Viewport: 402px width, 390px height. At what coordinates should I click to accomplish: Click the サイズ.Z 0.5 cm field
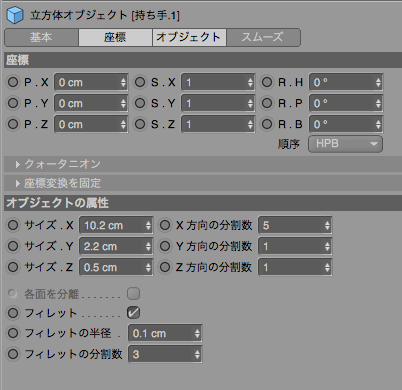tap(116, 267)
